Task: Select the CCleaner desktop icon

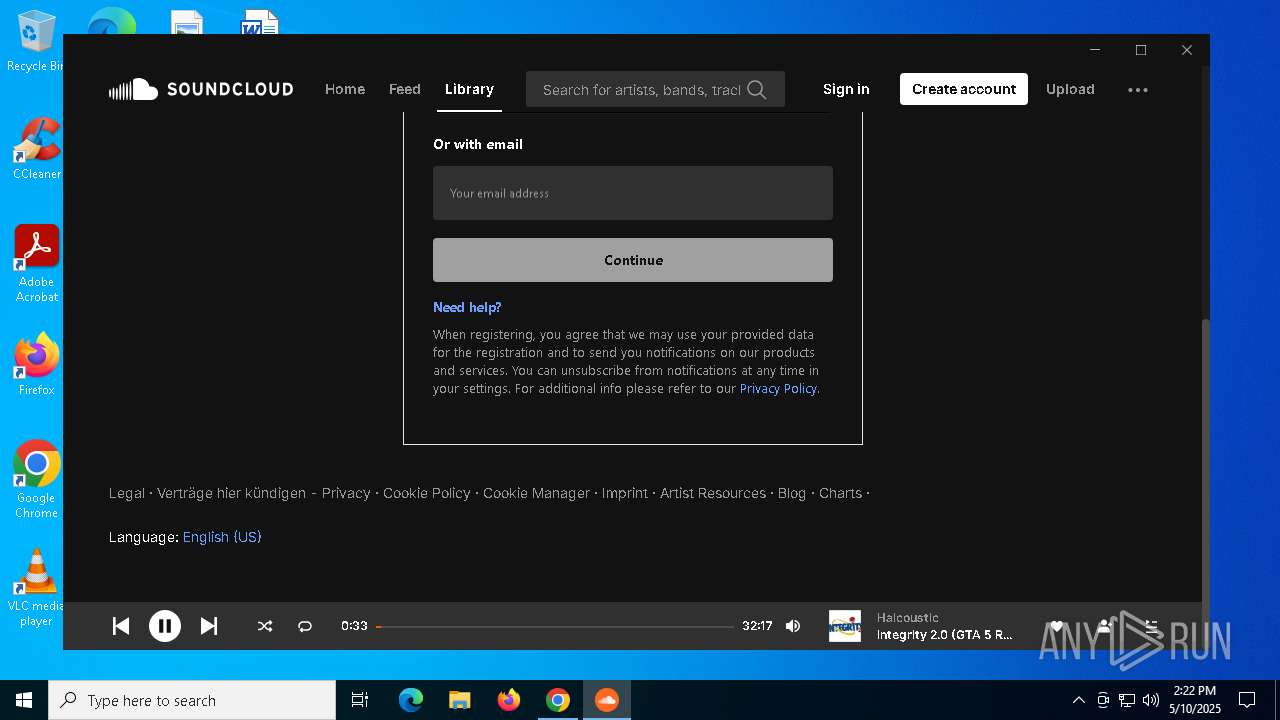Action: (x=37, y=148)
